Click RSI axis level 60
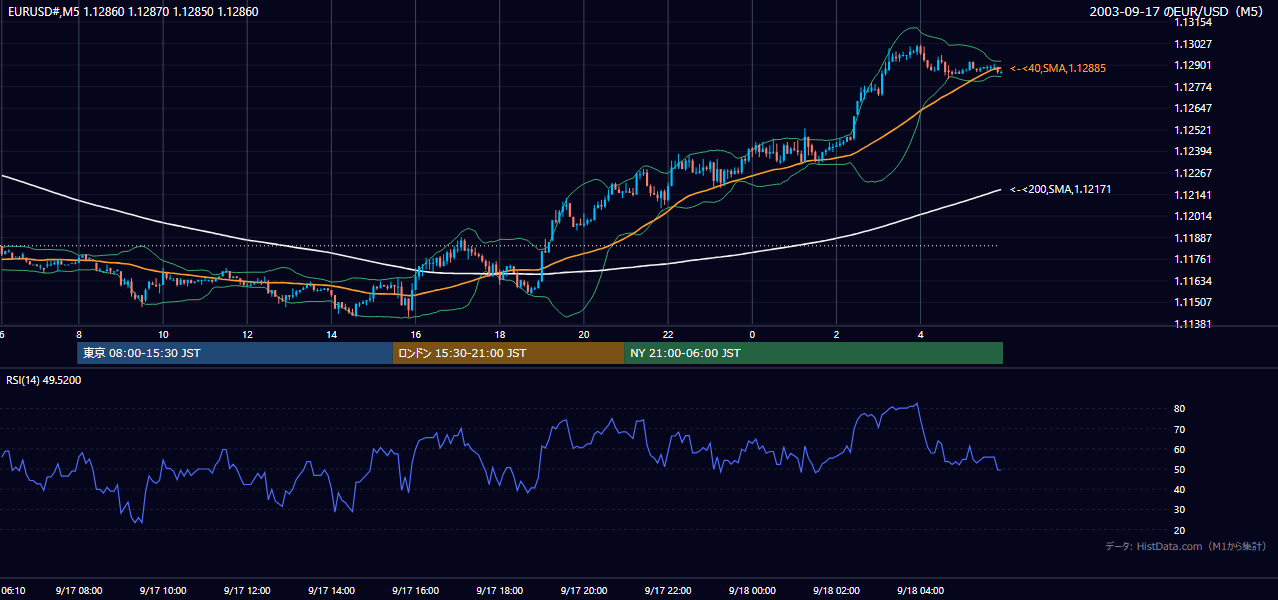Viewport: 1278px width, 600px height. click(1179, 449)
